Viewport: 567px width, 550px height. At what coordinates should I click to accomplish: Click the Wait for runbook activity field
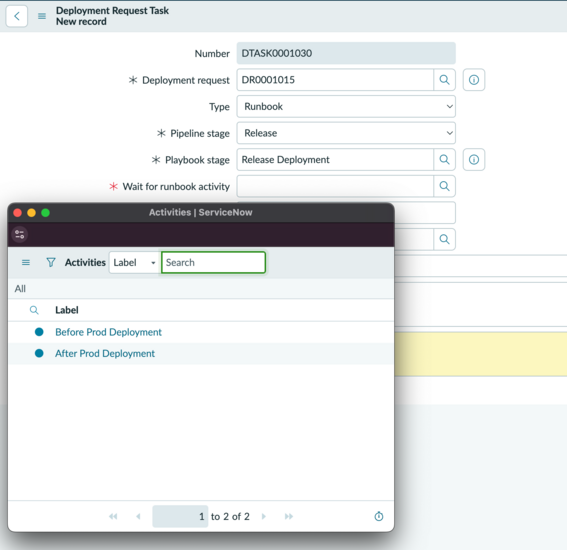tap(335, 186)
